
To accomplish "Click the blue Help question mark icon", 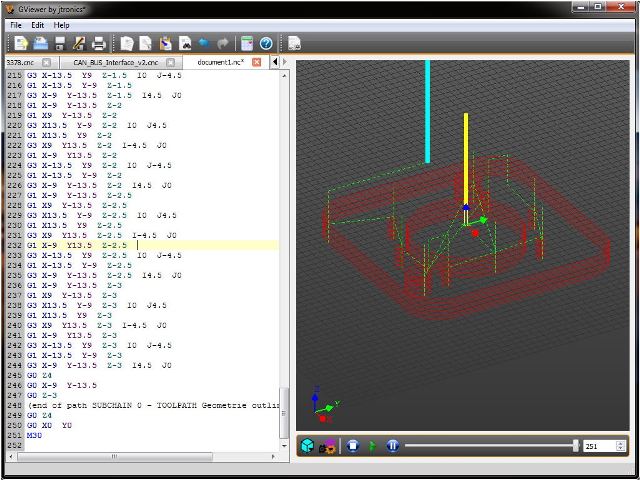I will tap(266, 43).
